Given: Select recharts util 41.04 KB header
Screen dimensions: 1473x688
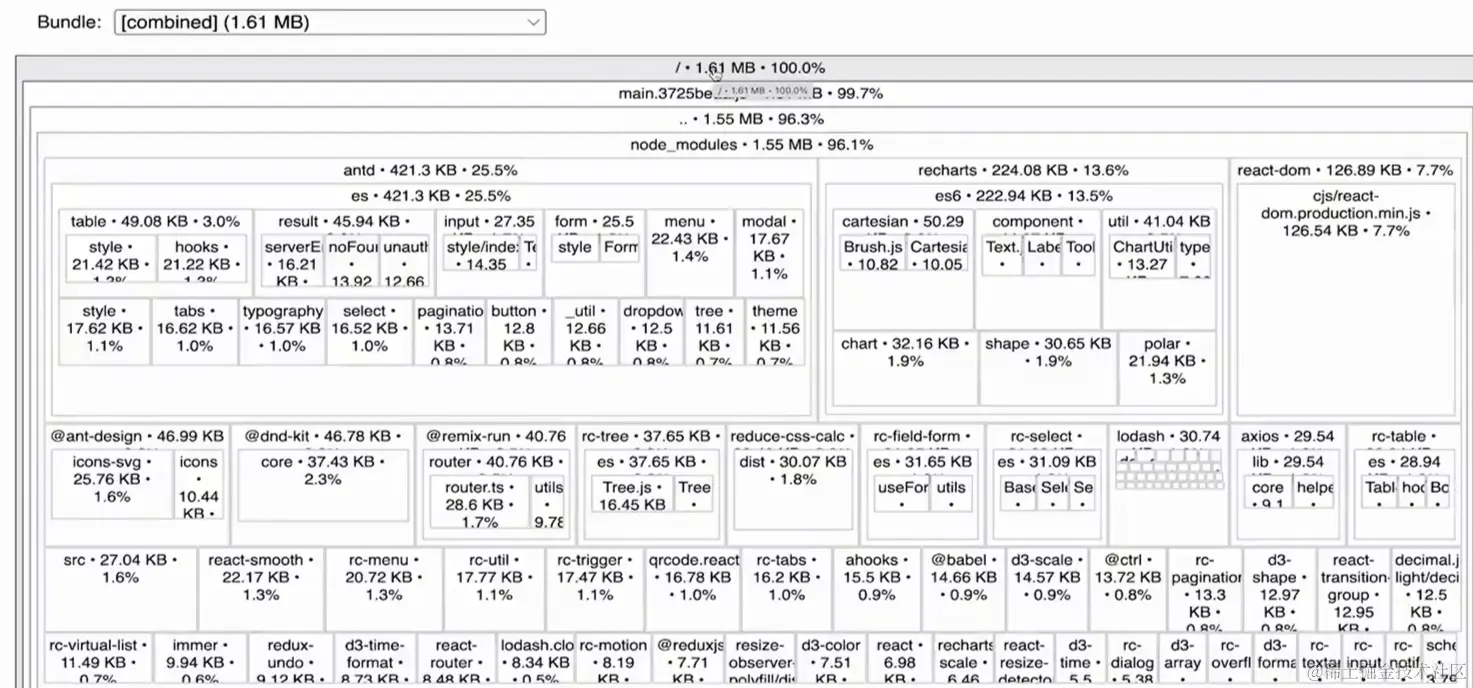Looking at the screenshot, I should click(x=1160, y=222).
